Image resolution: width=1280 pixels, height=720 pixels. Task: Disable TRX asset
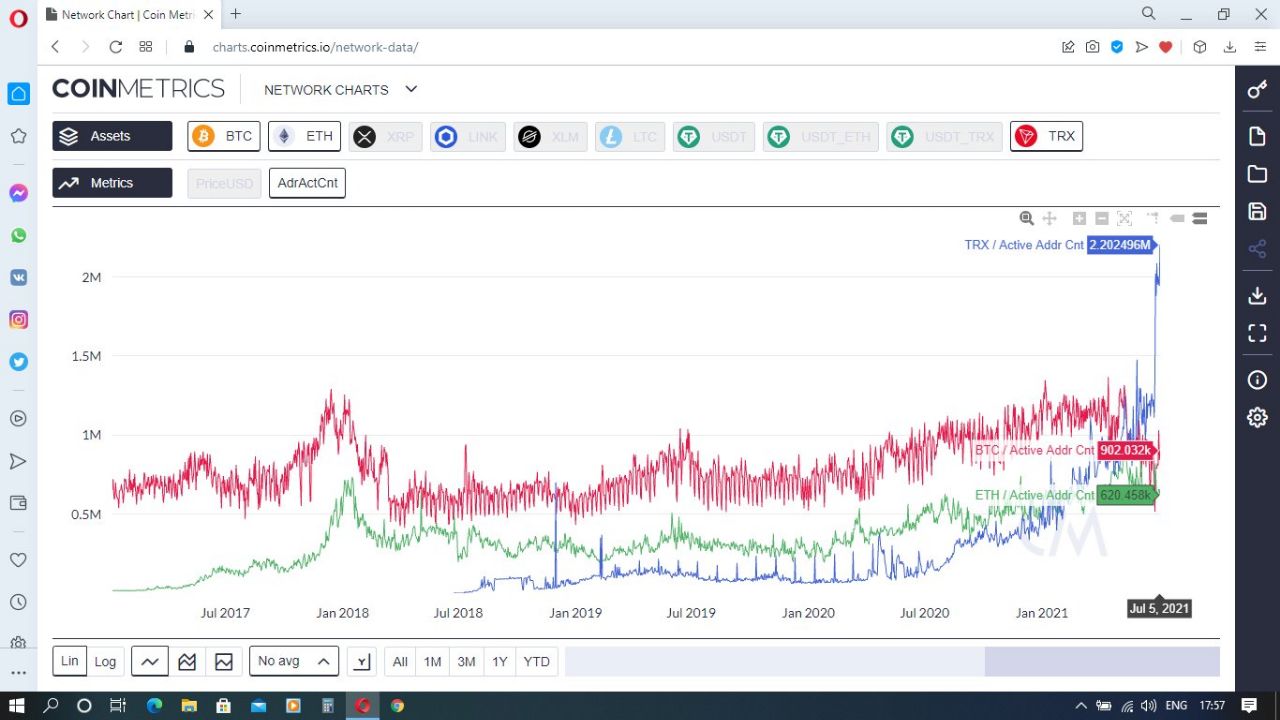point(1046,136)
